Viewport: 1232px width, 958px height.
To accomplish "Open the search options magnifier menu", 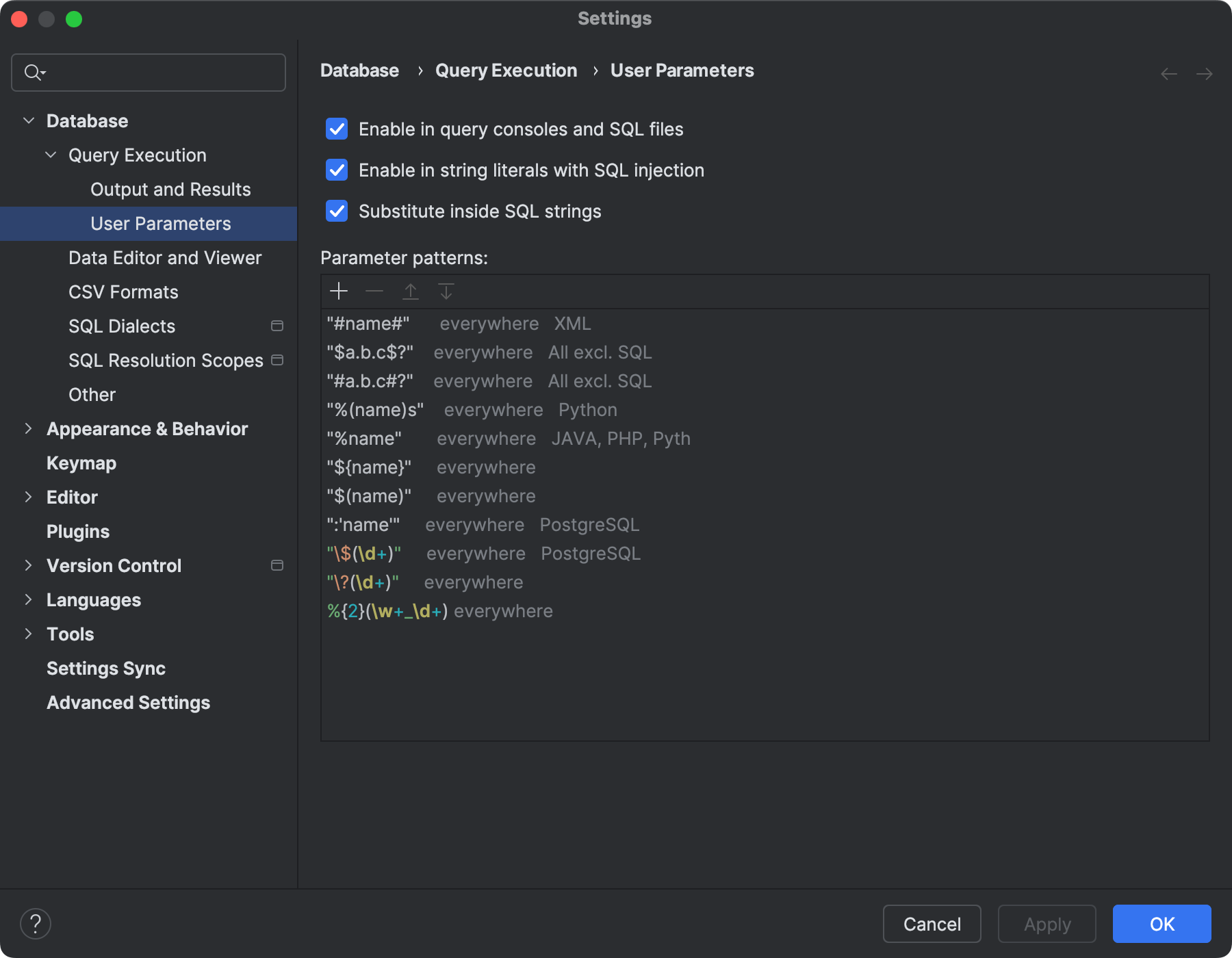I will click(34, 72).
